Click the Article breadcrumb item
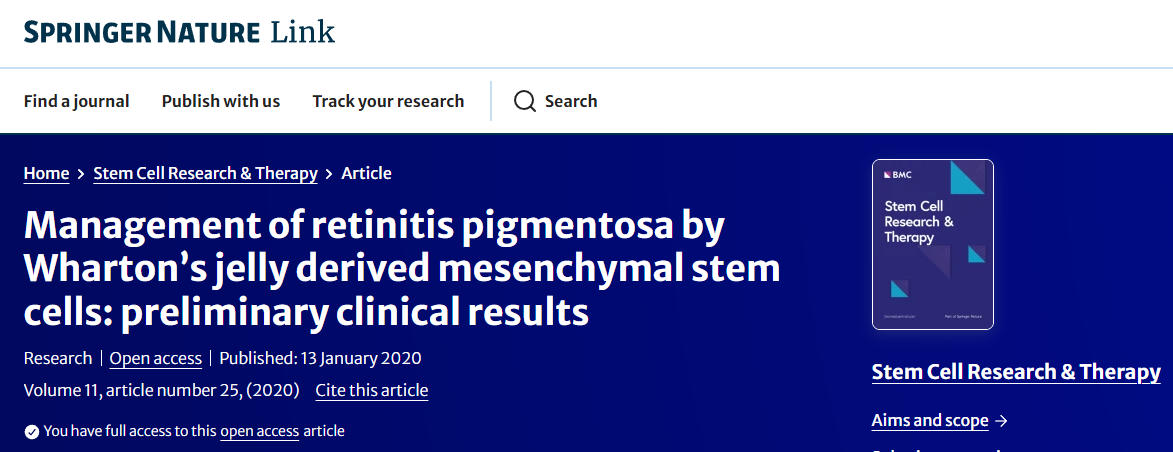This screenshot has width=1173, height=452. tap(366, 174)
